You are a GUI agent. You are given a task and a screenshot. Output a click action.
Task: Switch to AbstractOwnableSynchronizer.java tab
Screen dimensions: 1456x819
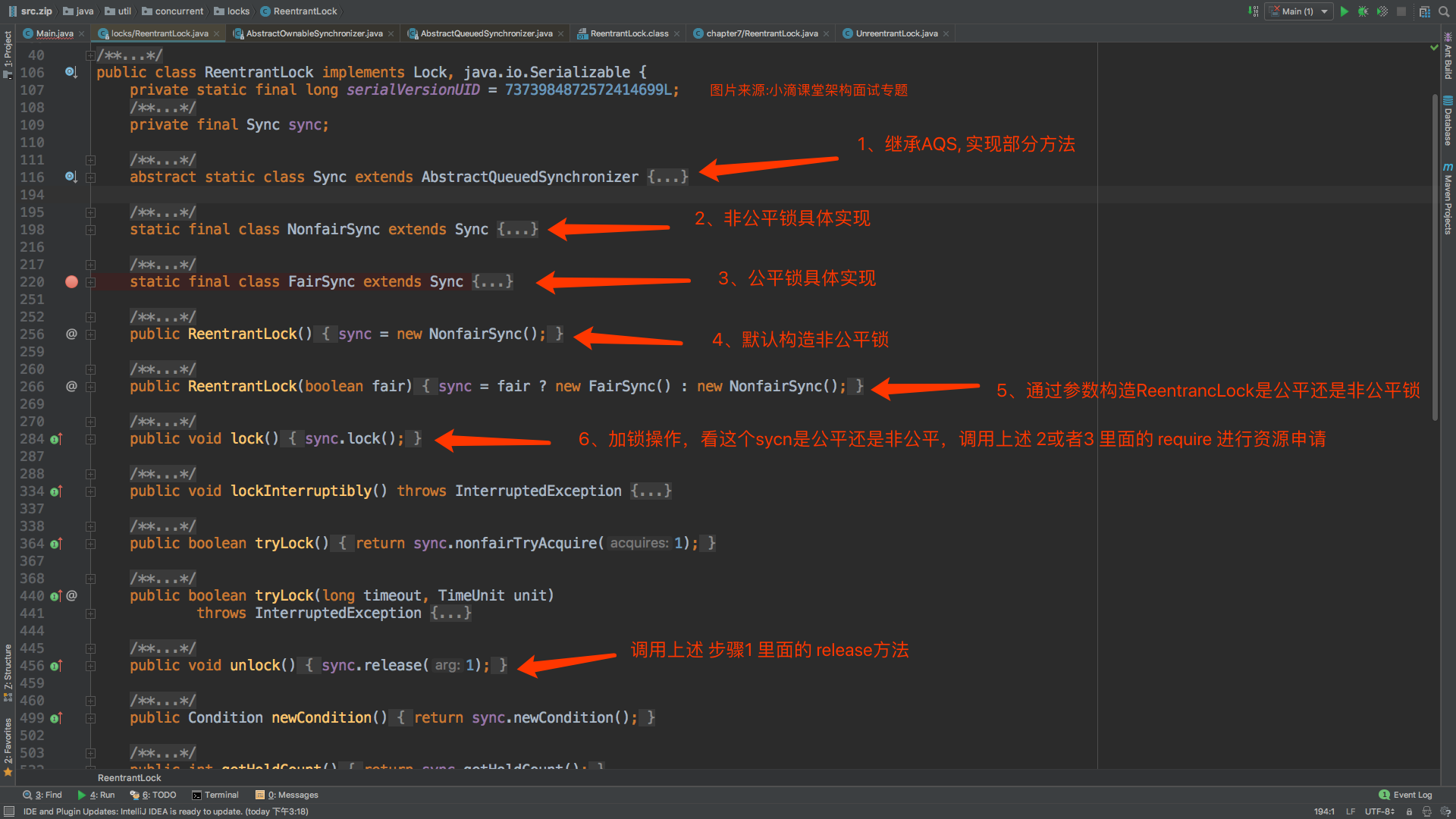tap(314, 33)
